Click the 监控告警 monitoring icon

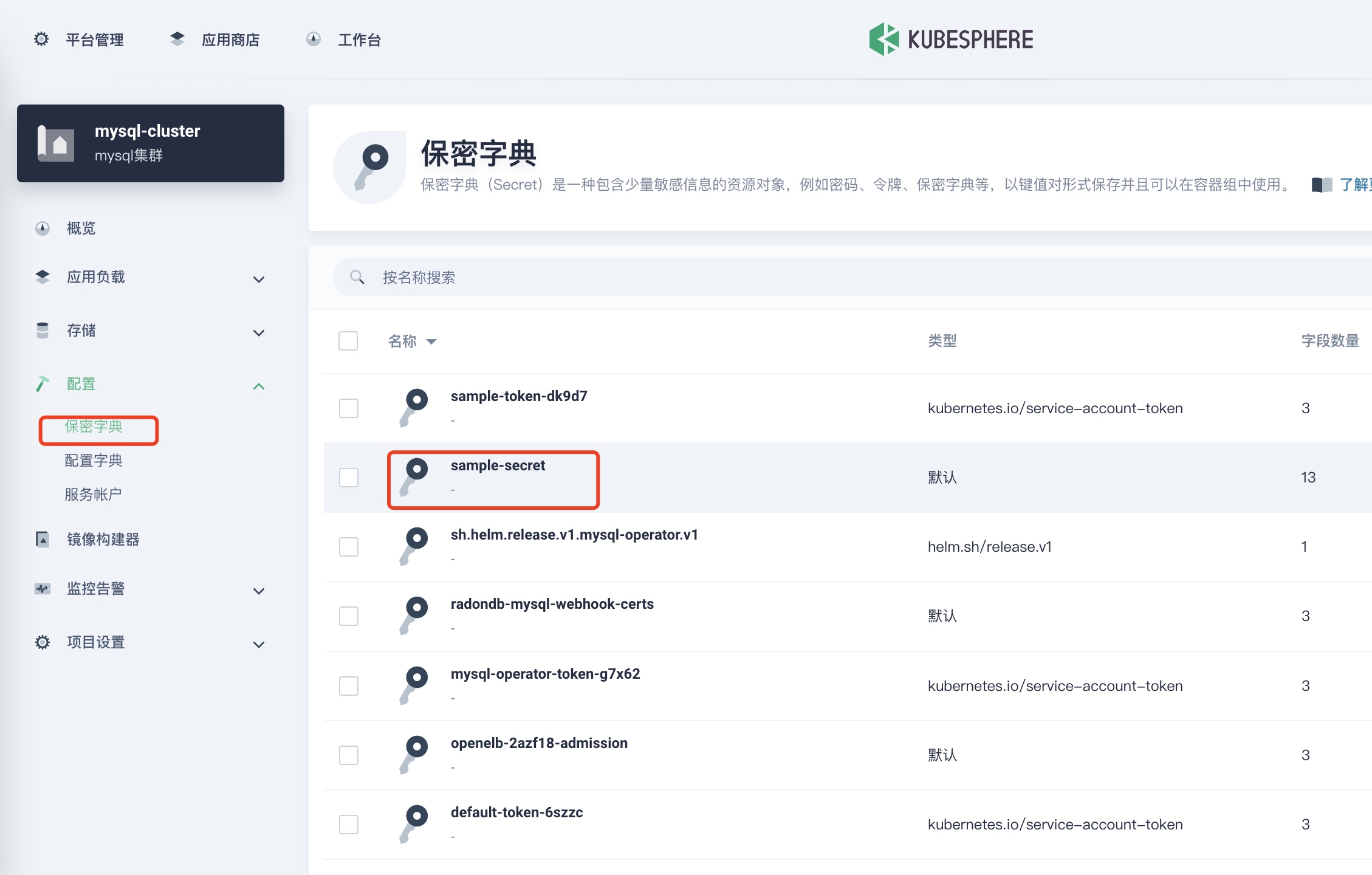(x=43, y=589)
